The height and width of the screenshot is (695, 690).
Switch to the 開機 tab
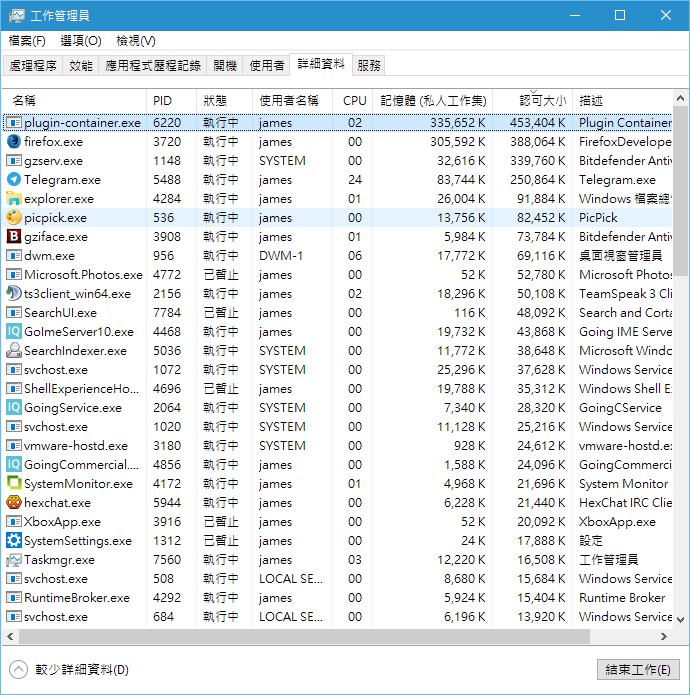pyautogui.click(x=225, y=66)
